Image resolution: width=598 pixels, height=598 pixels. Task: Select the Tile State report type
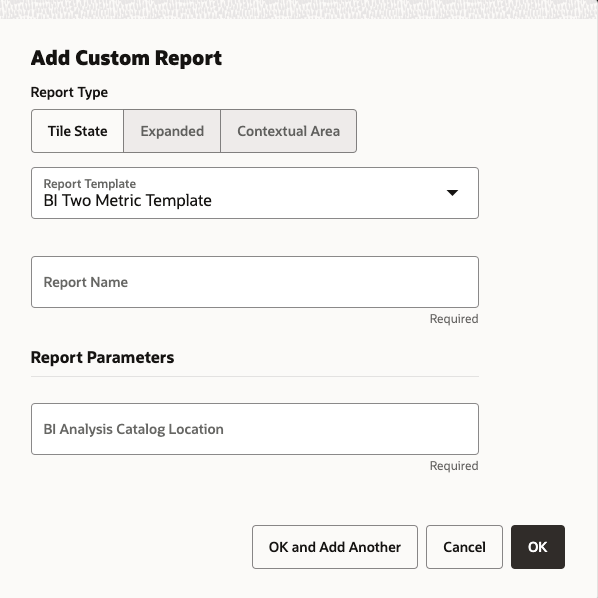(x=77, y=131)
